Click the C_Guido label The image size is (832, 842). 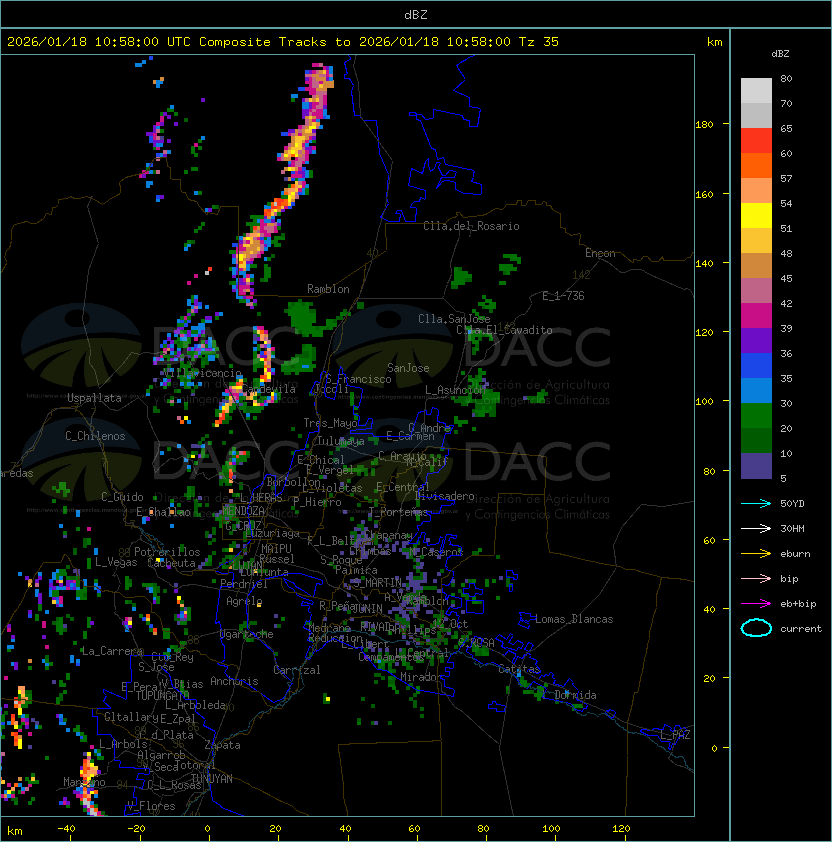click(x=122, y=497)
